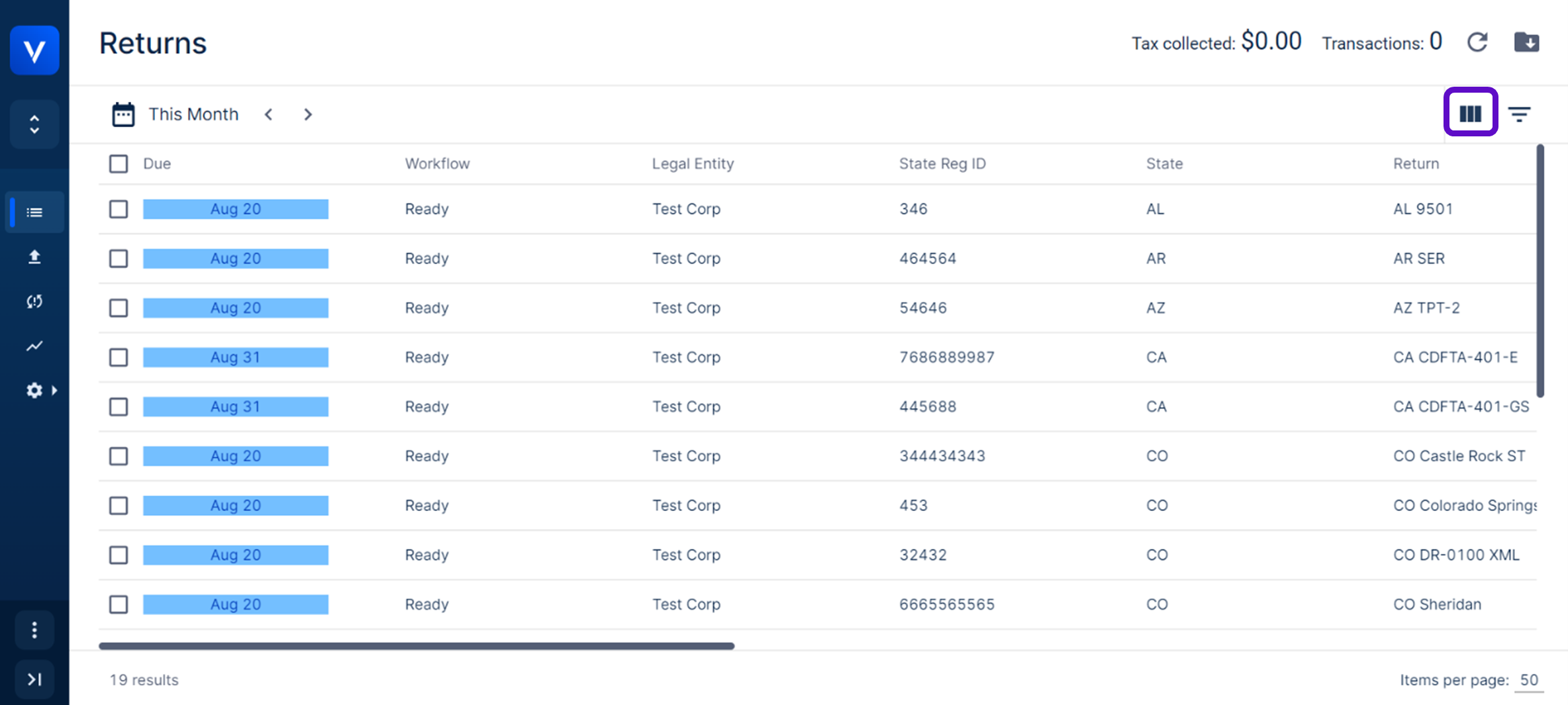Open the analytics trend line icon
Viewport: 1568px width, 705px height.
coord(34,346)
